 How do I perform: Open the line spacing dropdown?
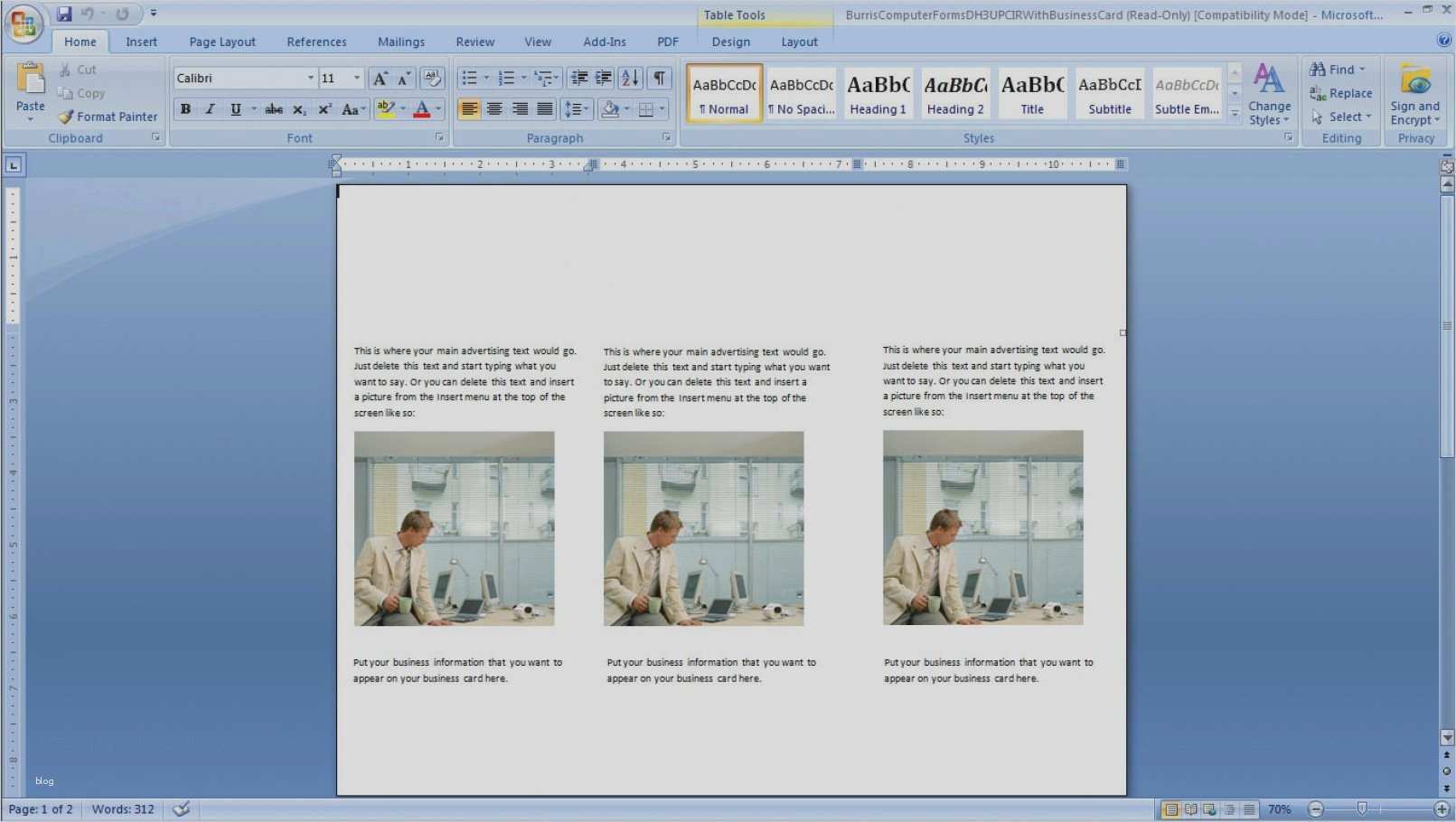coord(577,108)
